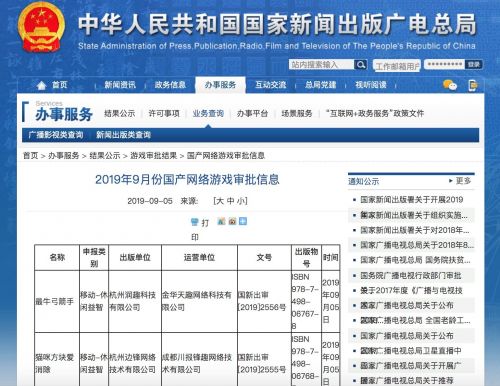Open notice 国家新闻出版署关于组织实施...
Viewport: 500px width, 386px height.
click(x=414, y=215)
